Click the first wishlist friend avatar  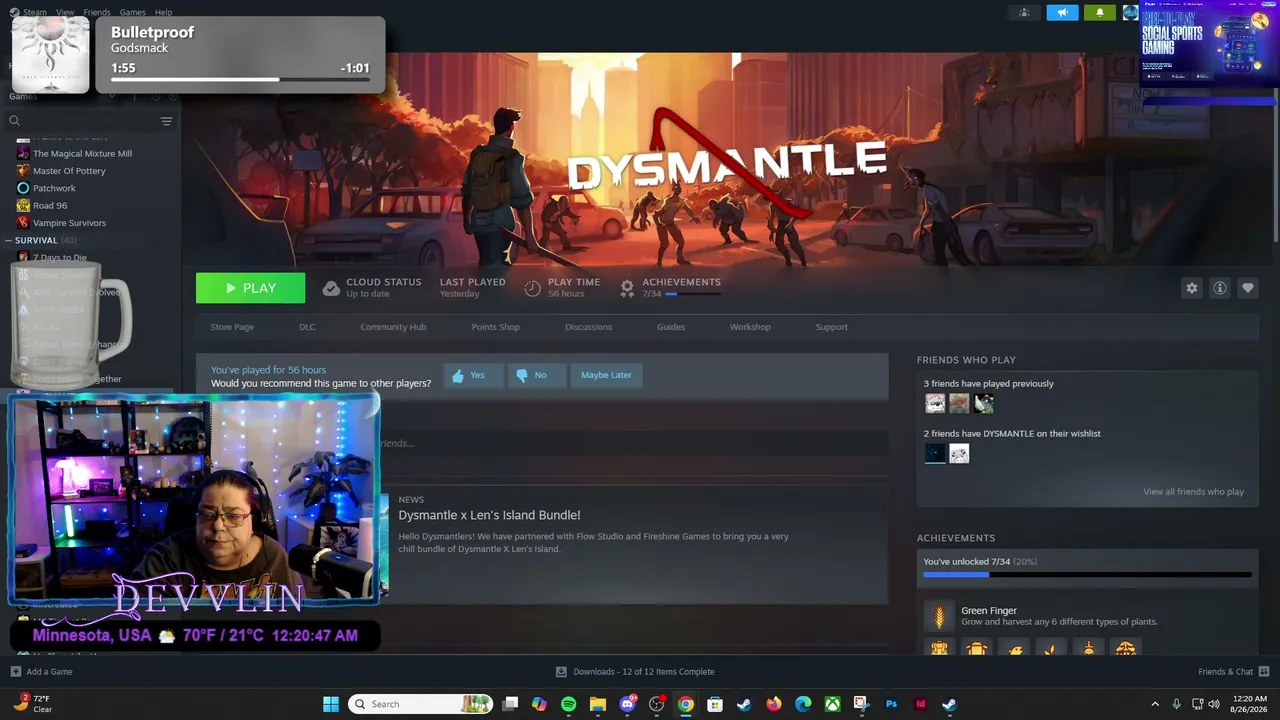click(x=934, y=454)
